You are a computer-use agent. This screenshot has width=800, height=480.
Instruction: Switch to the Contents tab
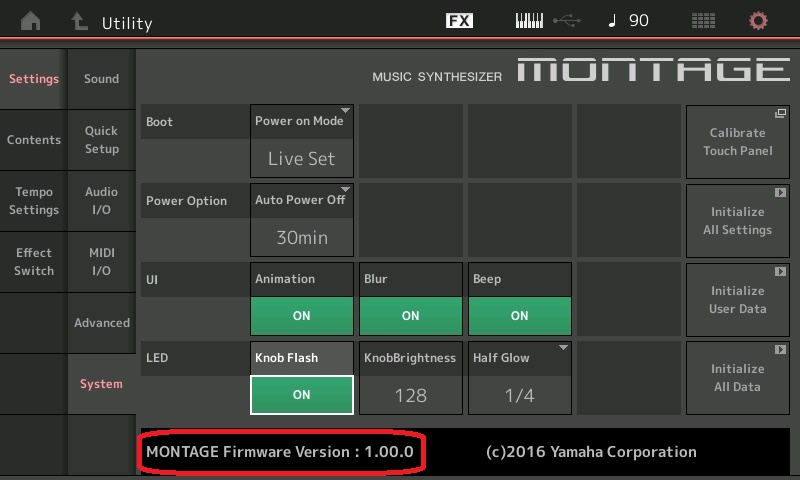click(x=34, y=140)
